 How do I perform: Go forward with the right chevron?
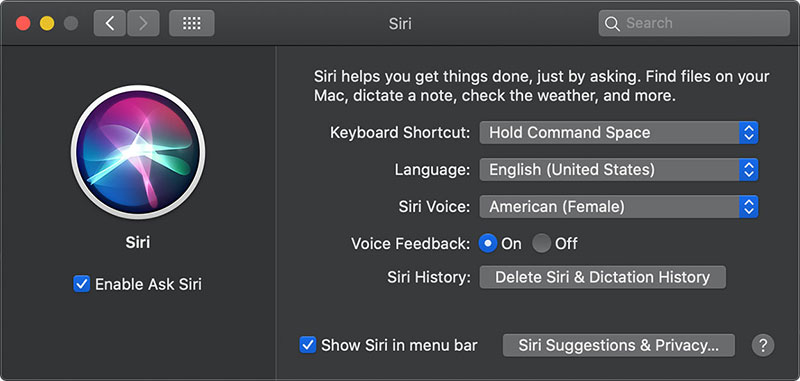coord(143,23)
